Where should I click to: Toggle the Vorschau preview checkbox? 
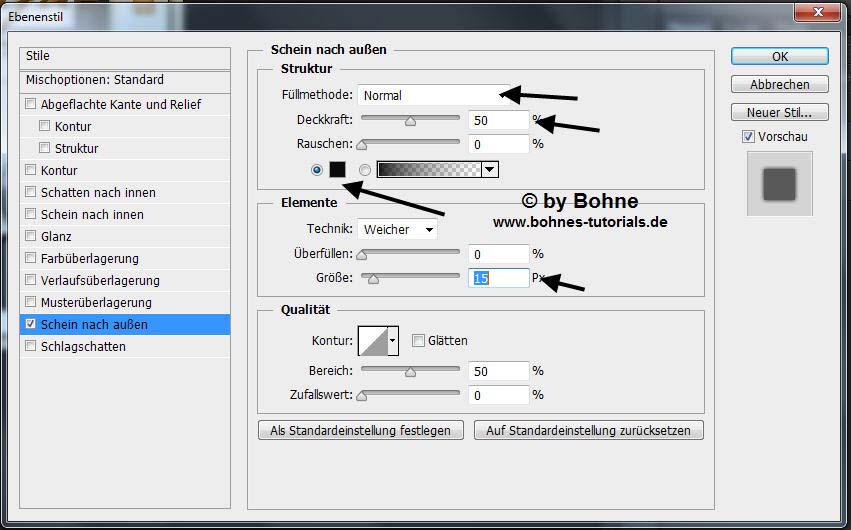click(748, 137)
